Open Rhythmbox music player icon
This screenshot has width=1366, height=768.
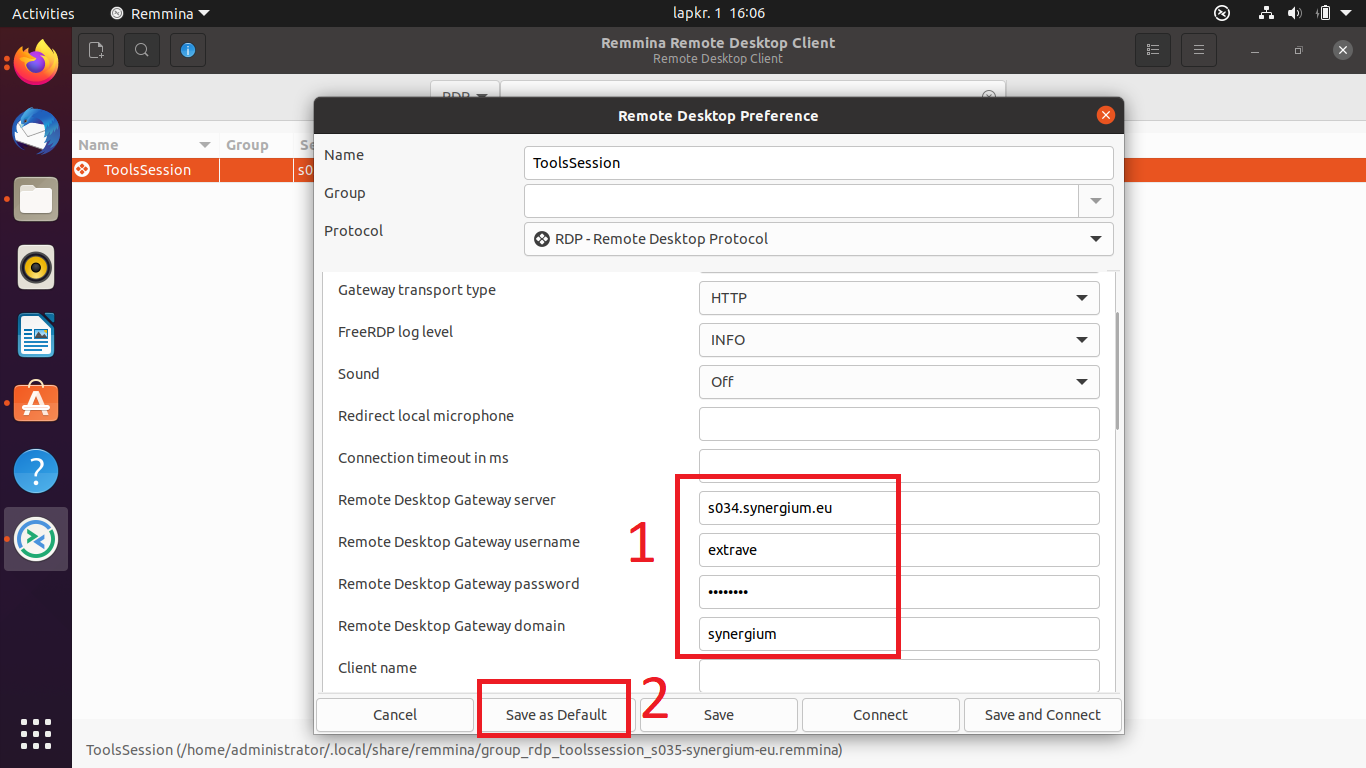[x=36, y=267]
